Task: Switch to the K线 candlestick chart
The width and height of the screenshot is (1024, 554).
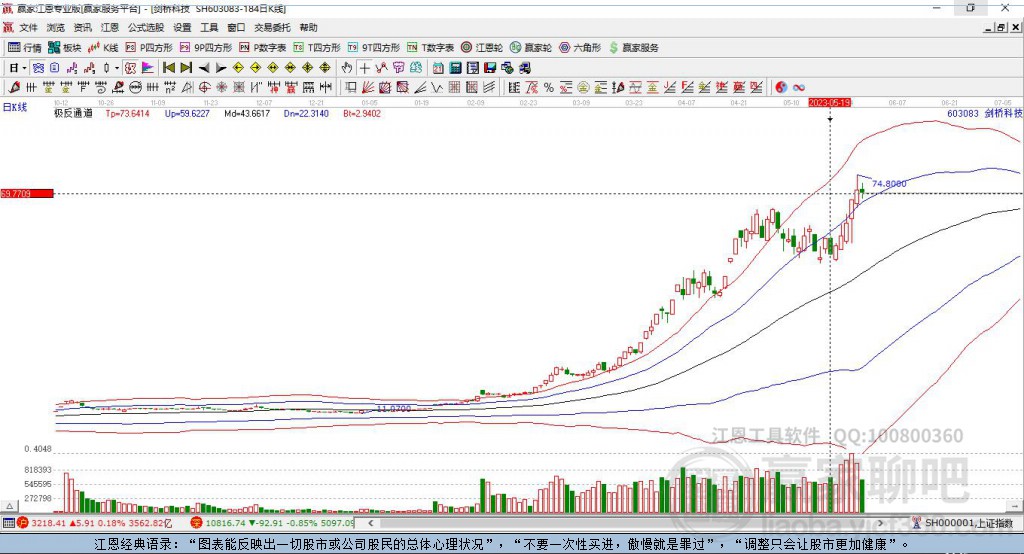Action: pos(103,48)
